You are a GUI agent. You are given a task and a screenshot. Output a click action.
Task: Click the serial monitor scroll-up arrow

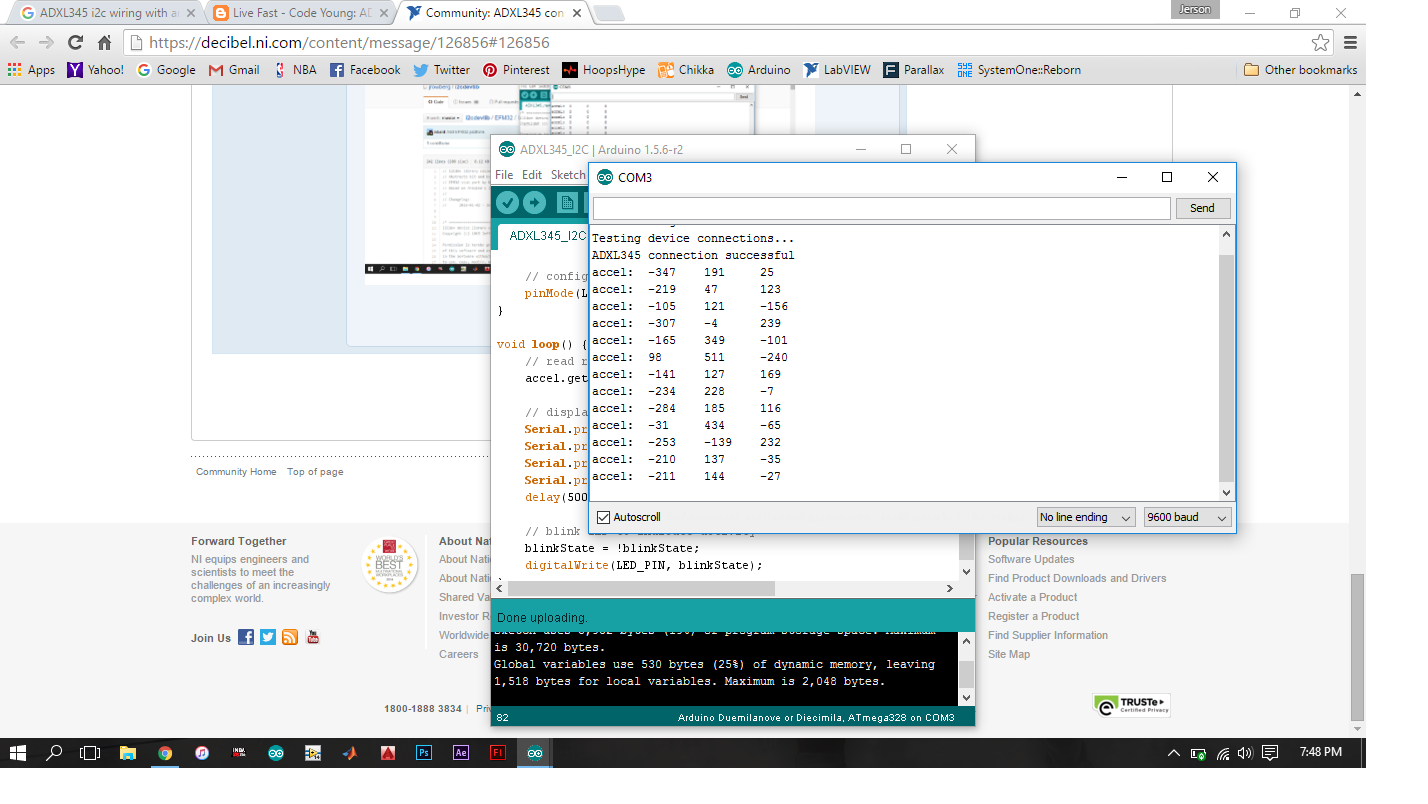click(1227, 234)
